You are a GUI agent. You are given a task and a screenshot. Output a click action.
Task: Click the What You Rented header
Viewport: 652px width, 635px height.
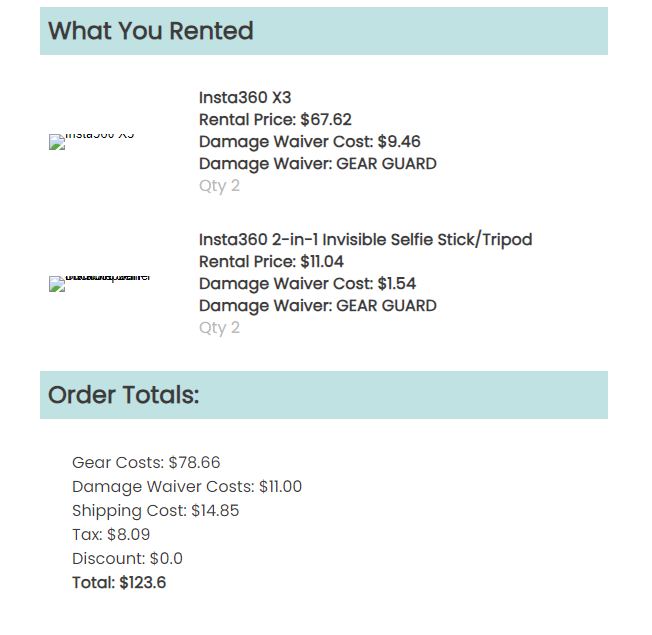(151, 31)
